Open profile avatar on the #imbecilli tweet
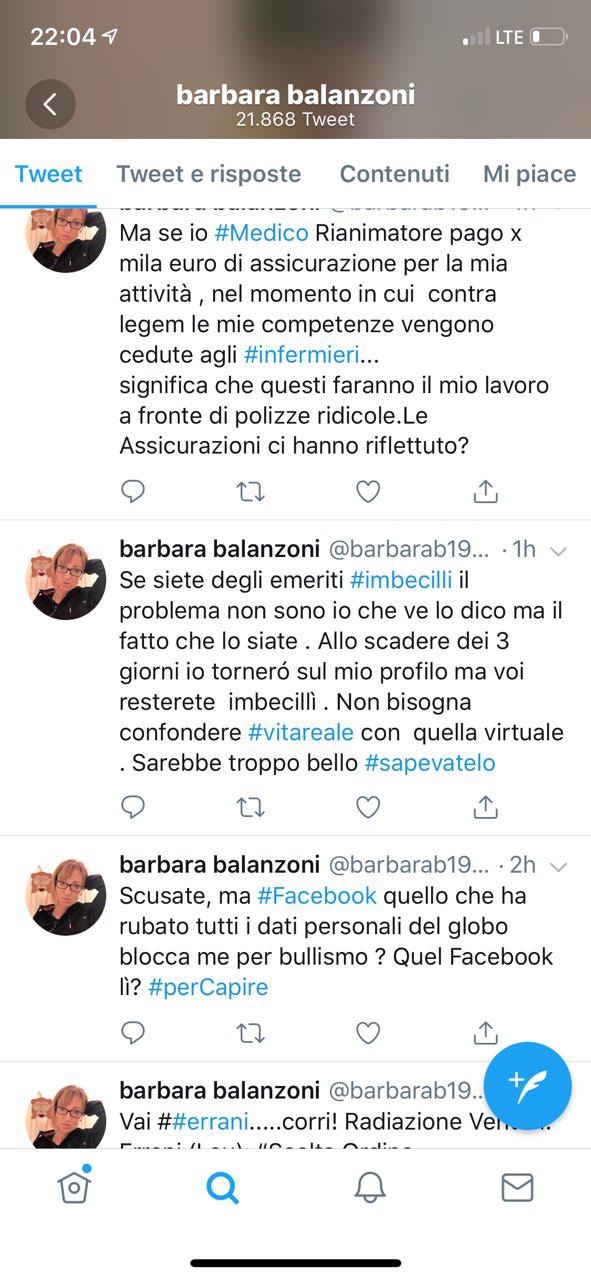Viewport: 591px width, 1280px height. click(66, 582)
